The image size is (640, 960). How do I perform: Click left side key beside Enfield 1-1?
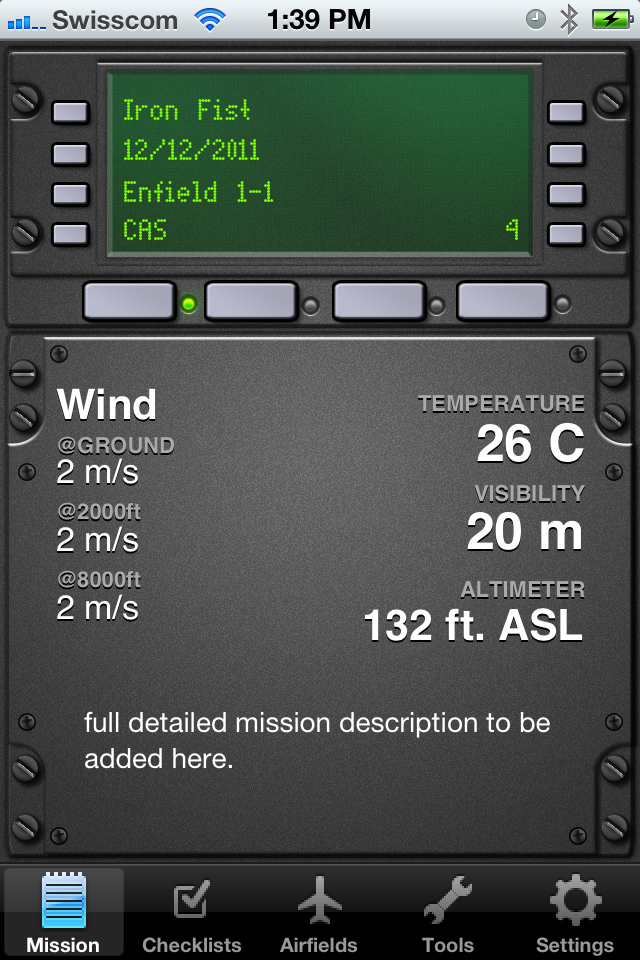coord(70,194)
